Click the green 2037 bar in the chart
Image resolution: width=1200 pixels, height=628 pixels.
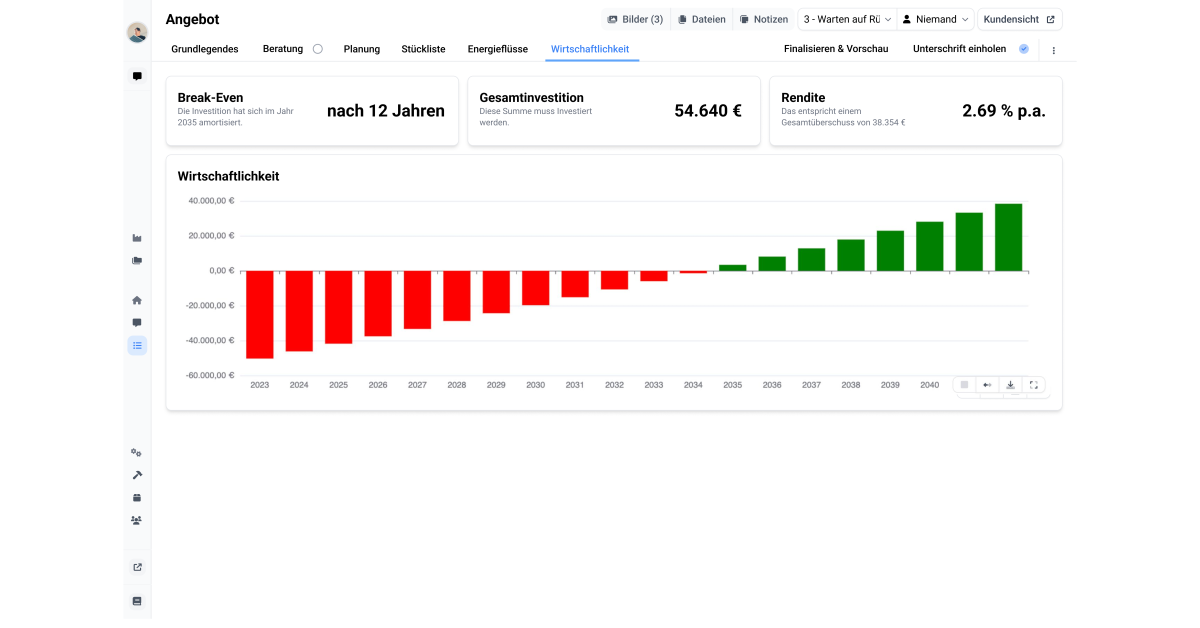click(812, 259)
